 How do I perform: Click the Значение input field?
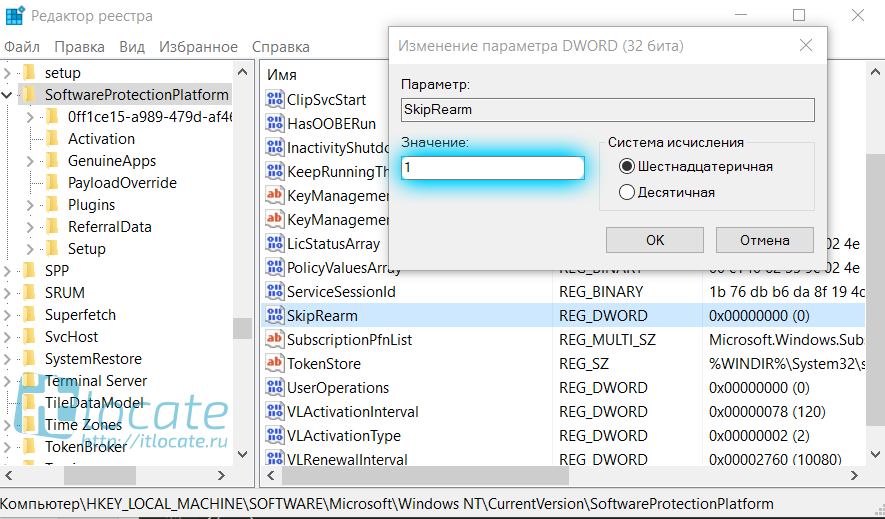click(492, 168)
